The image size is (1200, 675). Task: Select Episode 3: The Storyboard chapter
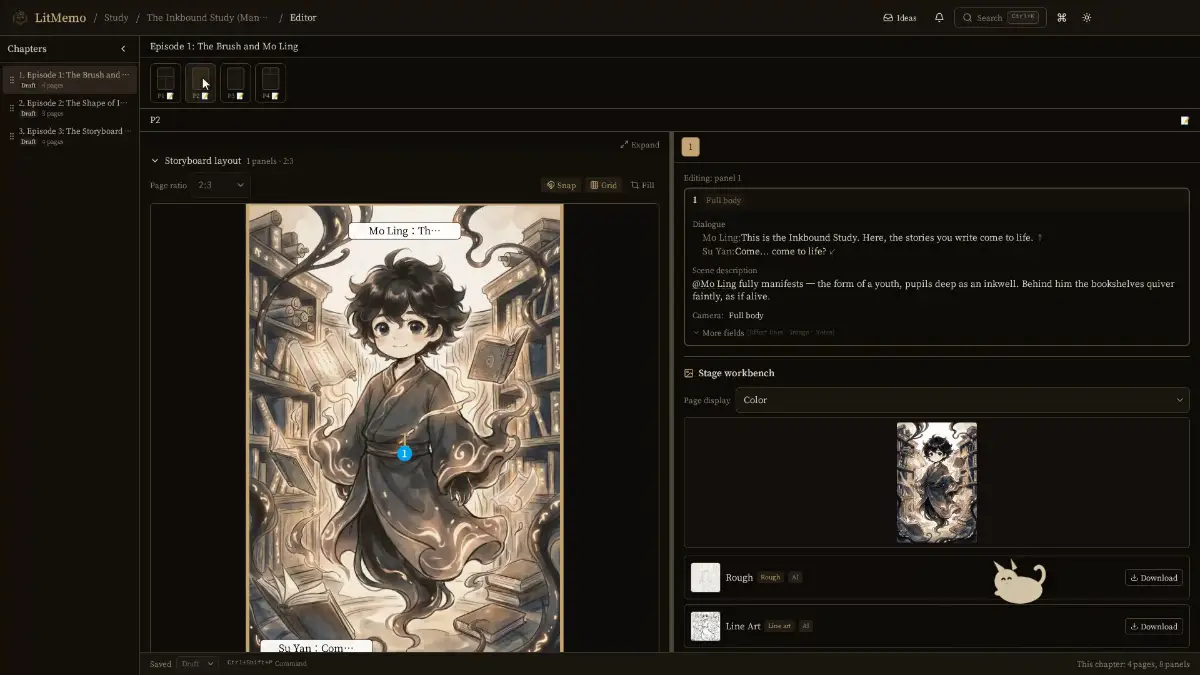click(x=70, y=135)
